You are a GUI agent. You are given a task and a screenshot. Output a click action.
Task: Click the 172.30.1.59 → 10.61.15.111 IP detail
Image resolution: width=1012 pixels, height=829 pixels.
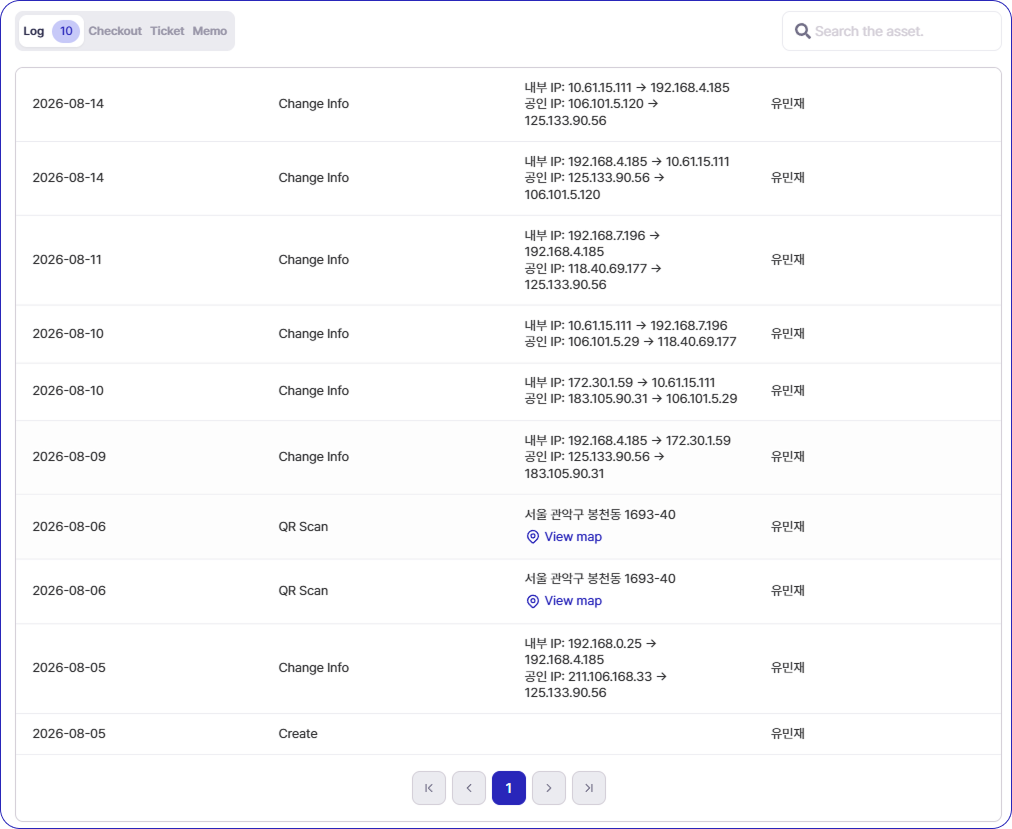click(x=620, y=382)
